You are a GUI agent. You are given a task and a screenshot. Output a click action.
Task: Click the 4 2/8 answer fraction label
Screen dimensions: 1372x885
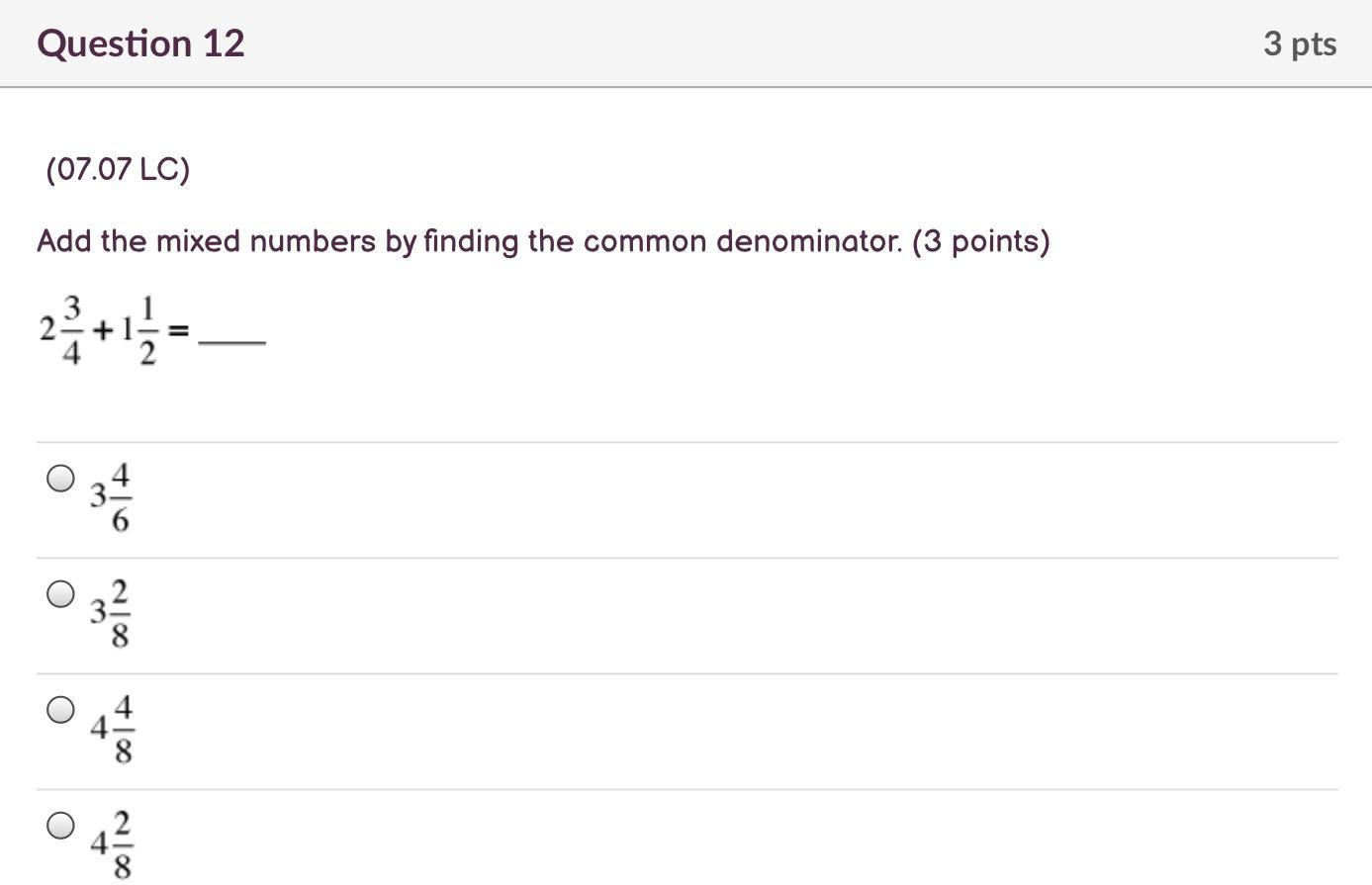point(111,843)
